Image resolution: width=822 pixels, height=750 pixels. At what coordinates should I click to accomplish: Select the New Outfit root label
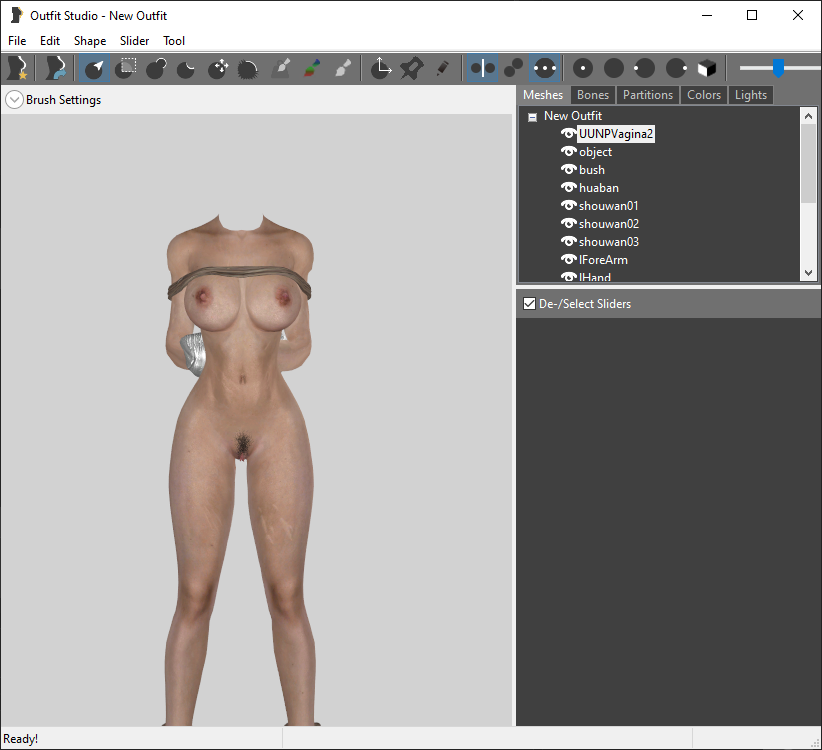point(572,116)
